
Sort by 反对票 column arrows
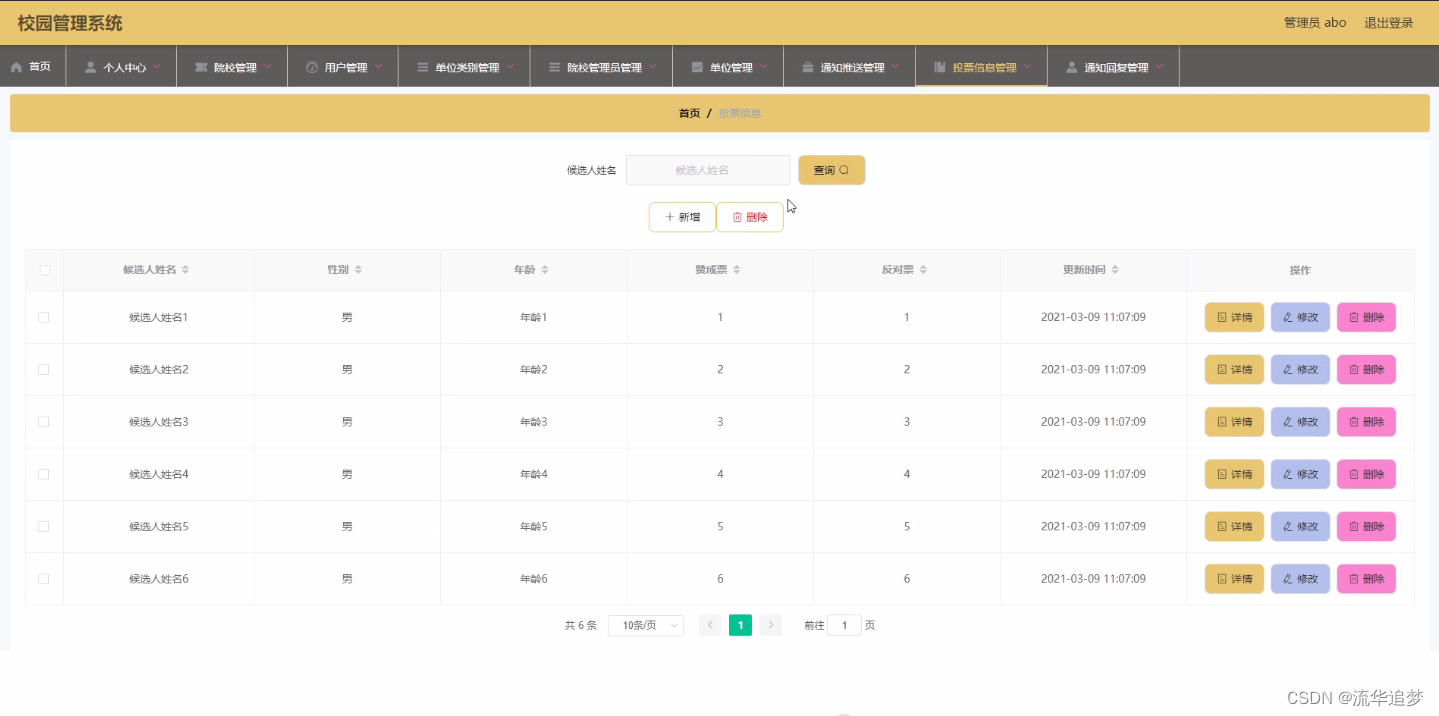(x=923, y=270)
